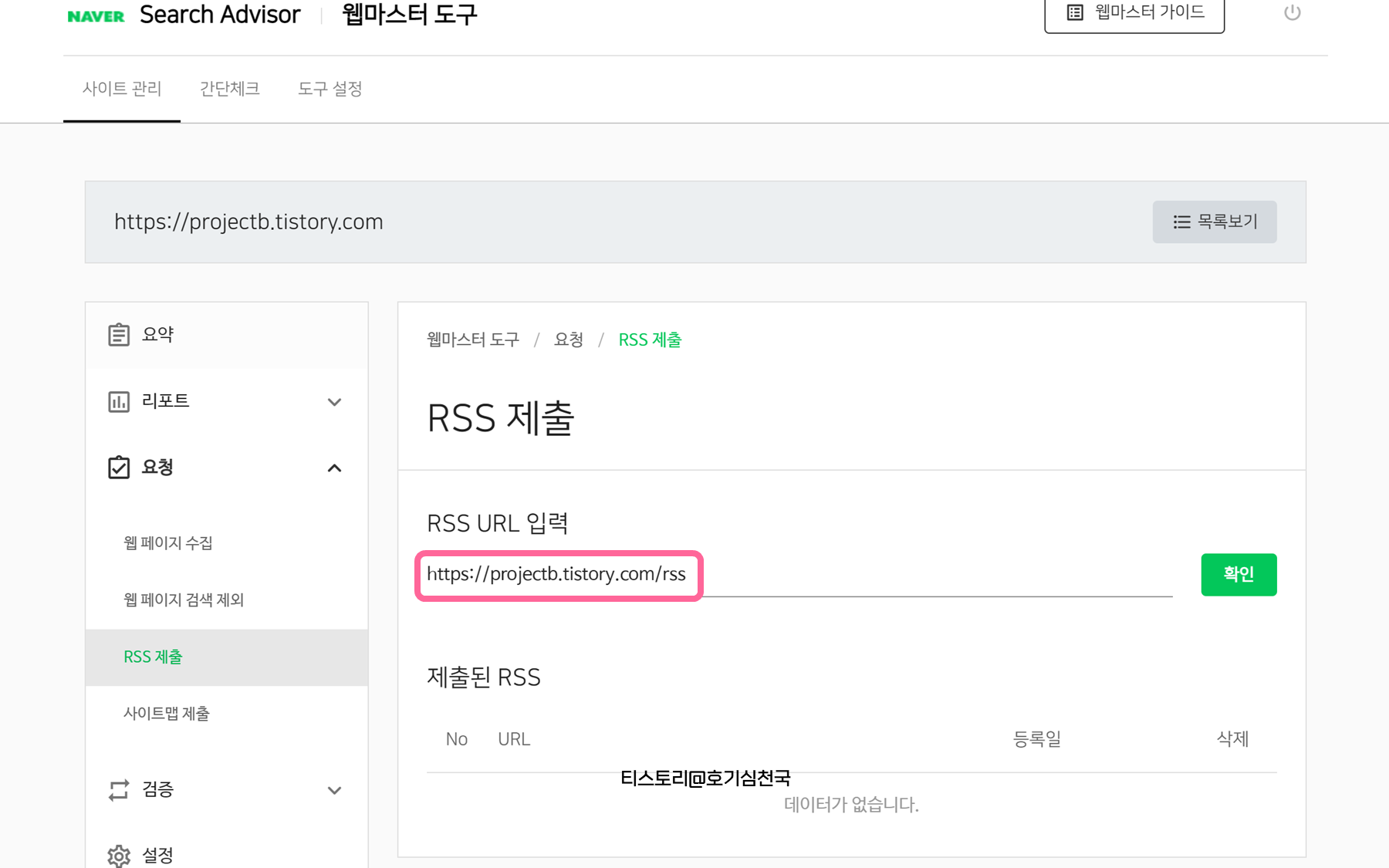The width and height of the screenshot is (1389, 868).
Task: Click the 제출된 RSS section heading
Action: pos(484,677)
